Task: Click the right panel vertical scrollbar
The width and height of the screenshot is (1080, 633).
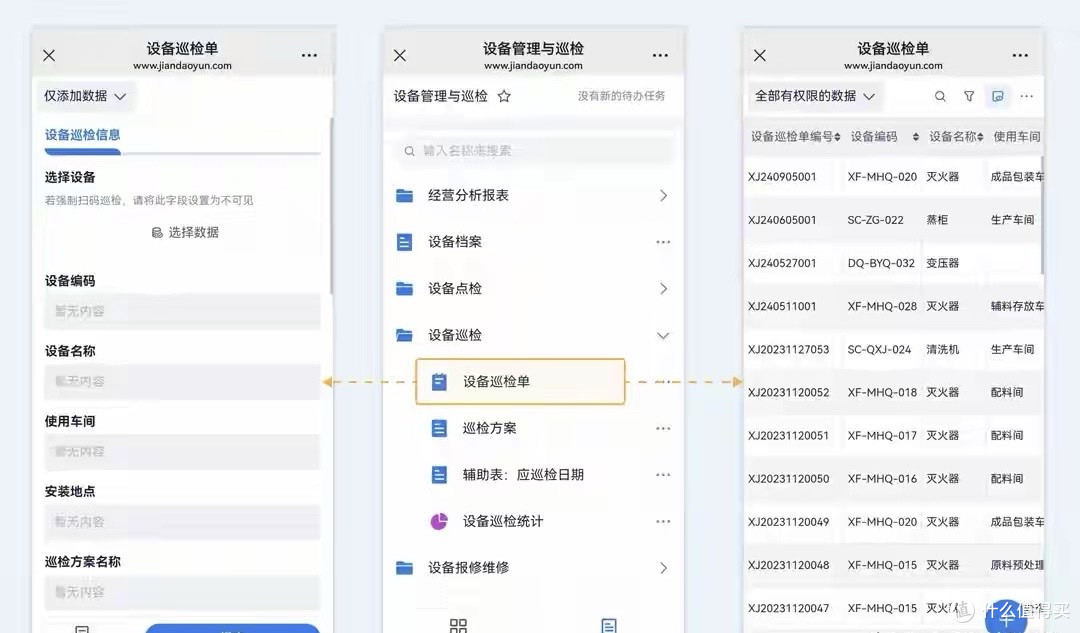Action: click(1041, 214)
